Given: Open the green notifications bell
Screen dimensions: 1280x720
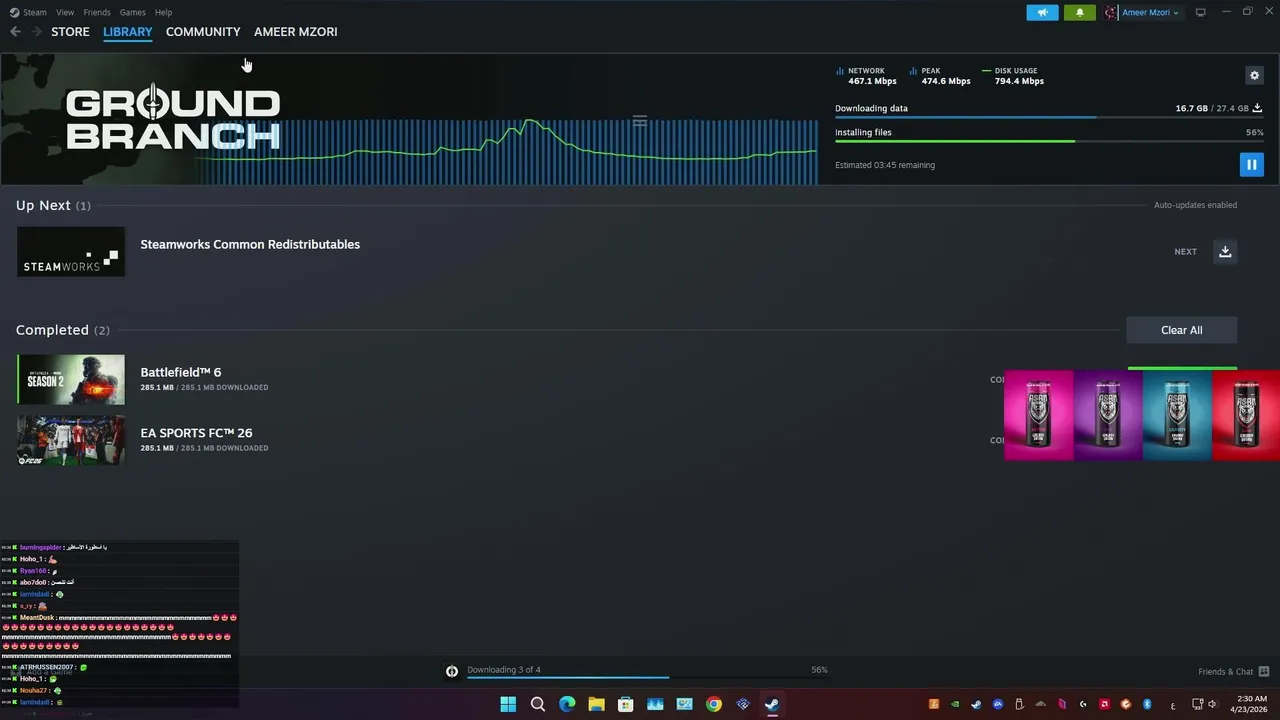Looking at the screenshot, I should (x=1079, y=13).
